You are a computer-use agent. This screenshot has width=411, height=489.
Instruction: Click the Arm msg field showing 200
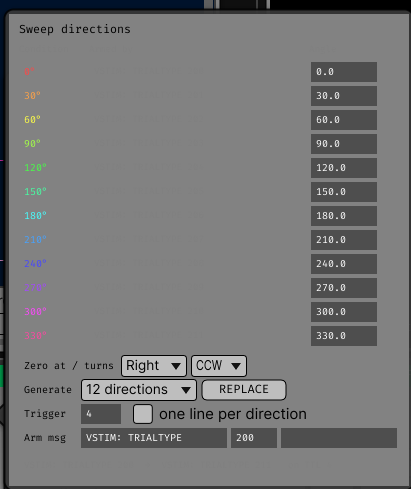point(254,438)
